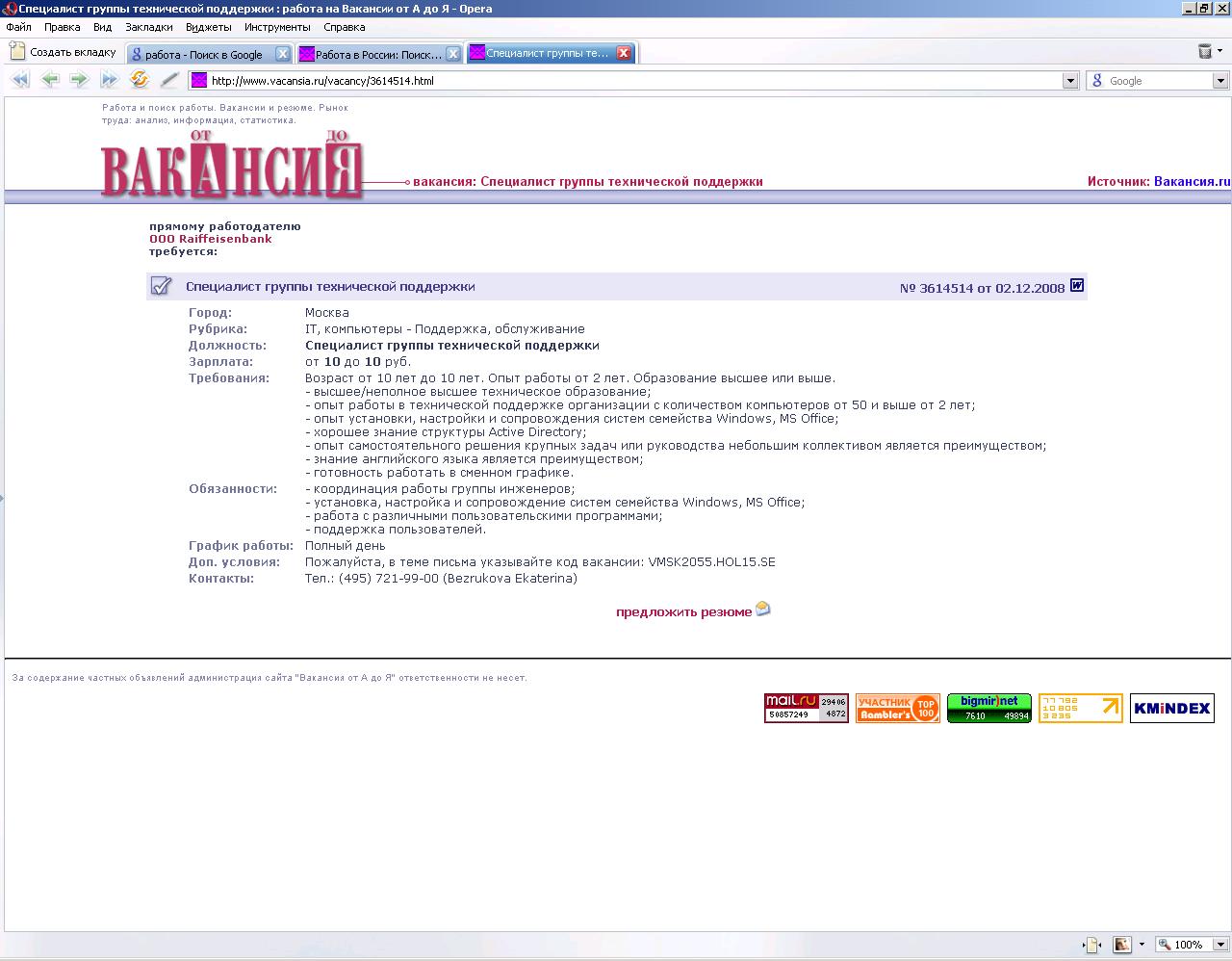Screen dimensions: 1232x961
Task: Go forward using green Forward arrow
Action: click(79, 80)
